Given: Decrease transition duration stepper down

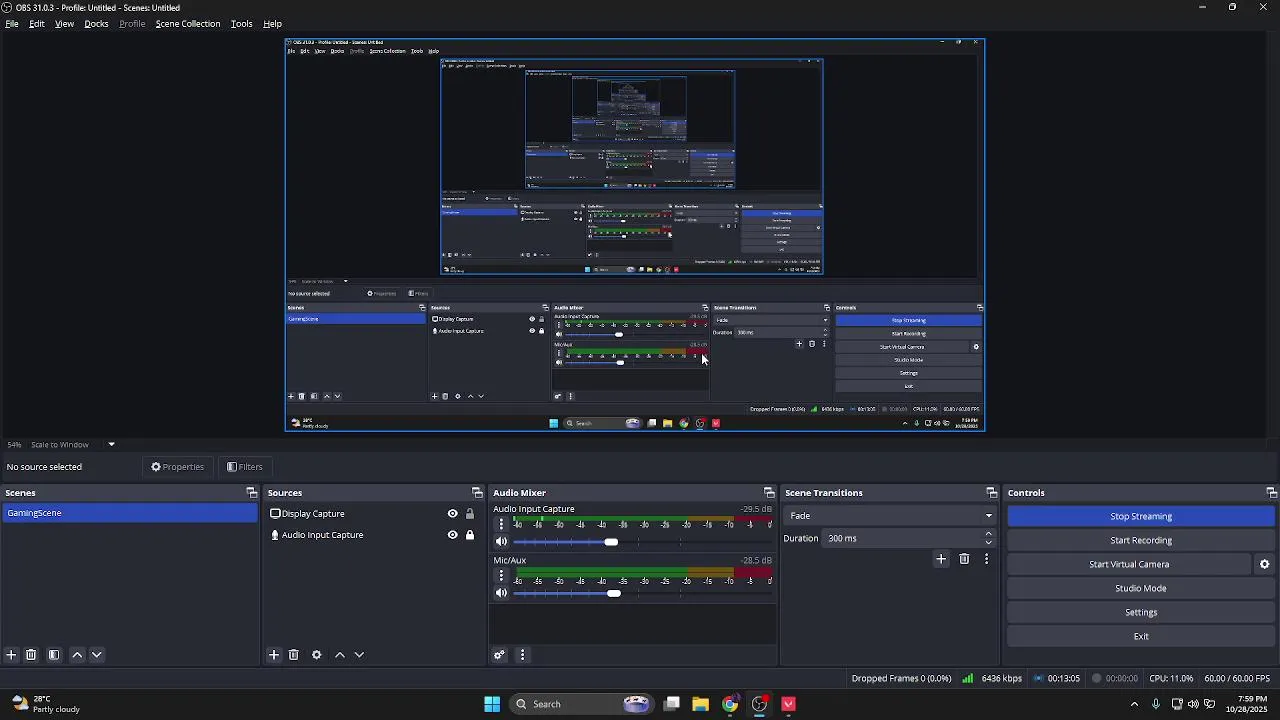Looking at the screenshot, I should click(989, 543).
